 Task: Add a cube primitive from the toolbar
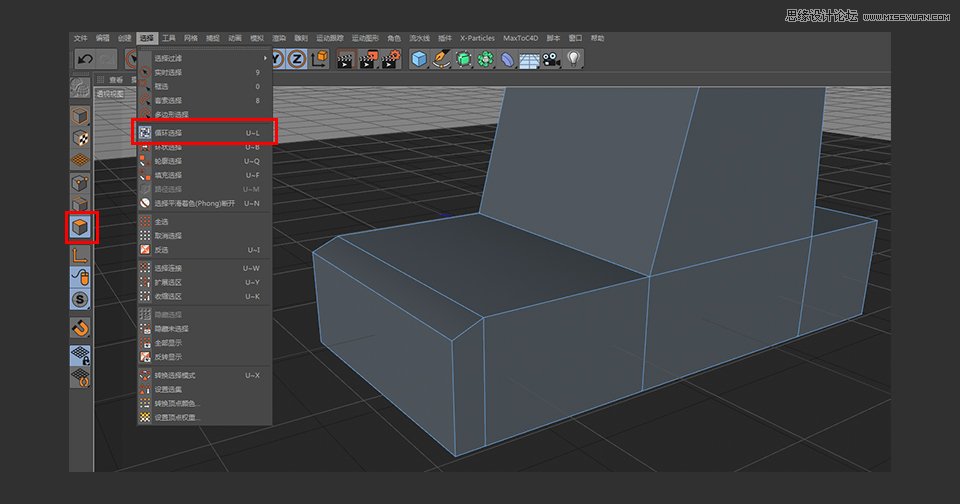tap(419, 60)
